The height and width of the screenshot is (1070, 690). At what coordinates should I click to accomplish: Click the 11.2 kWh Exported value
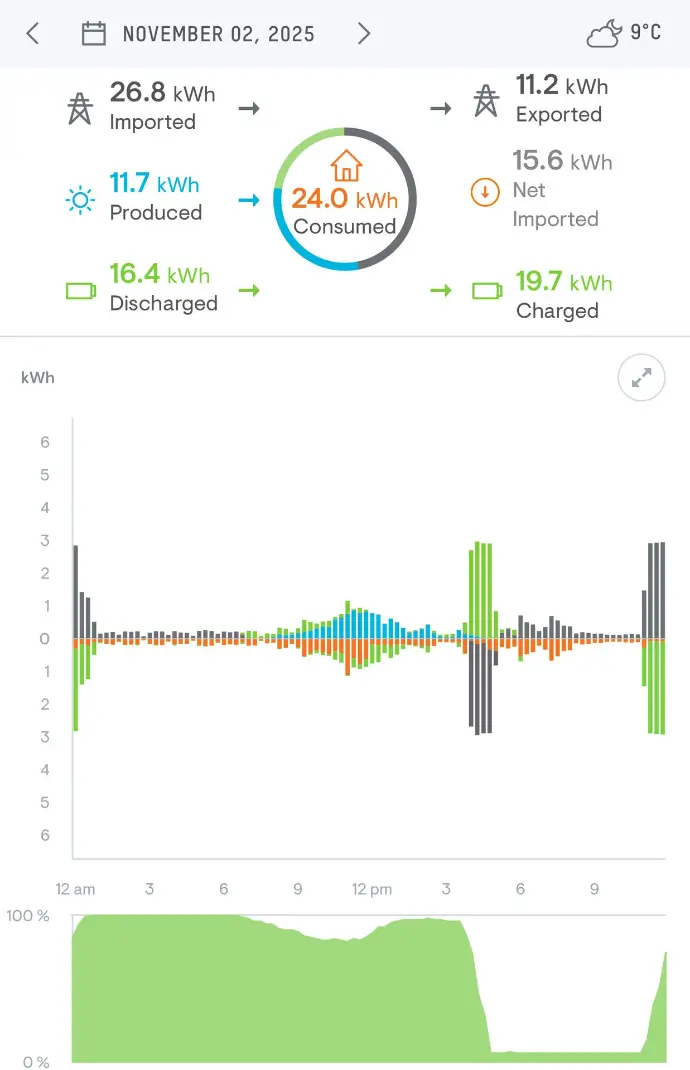pyautogui.click(x=560, y=86)
